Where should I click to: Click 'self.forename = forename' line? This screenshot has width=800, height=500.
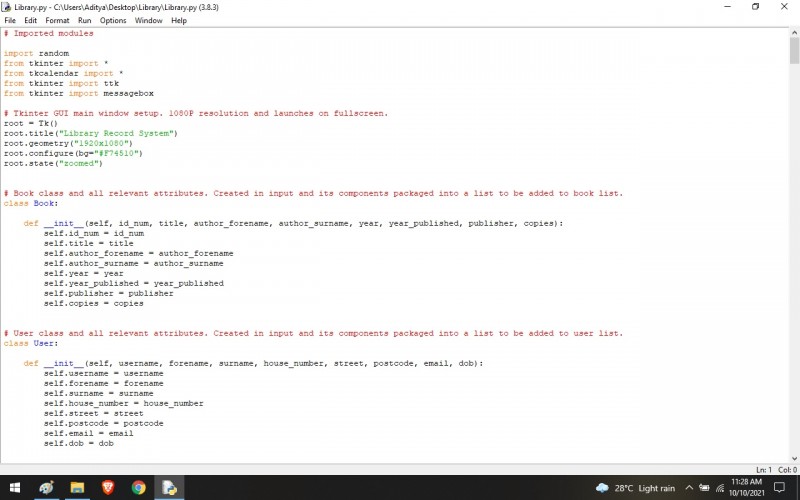(x=104, y=383)
